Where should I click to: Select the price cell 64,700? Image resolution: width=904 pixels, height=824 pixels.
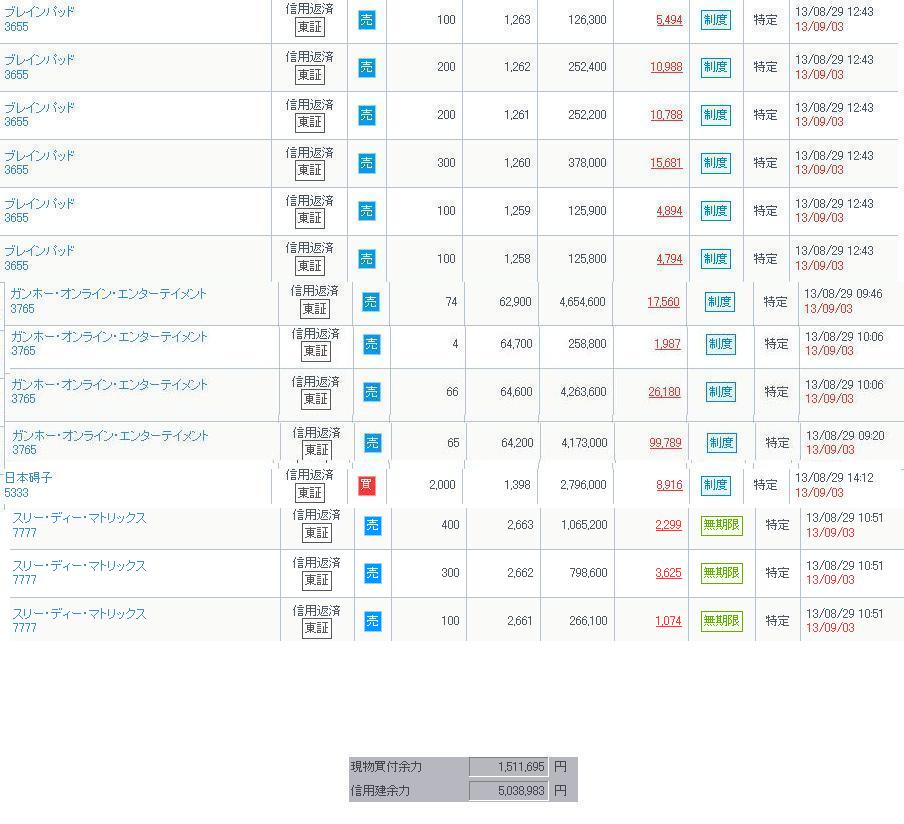516,344
